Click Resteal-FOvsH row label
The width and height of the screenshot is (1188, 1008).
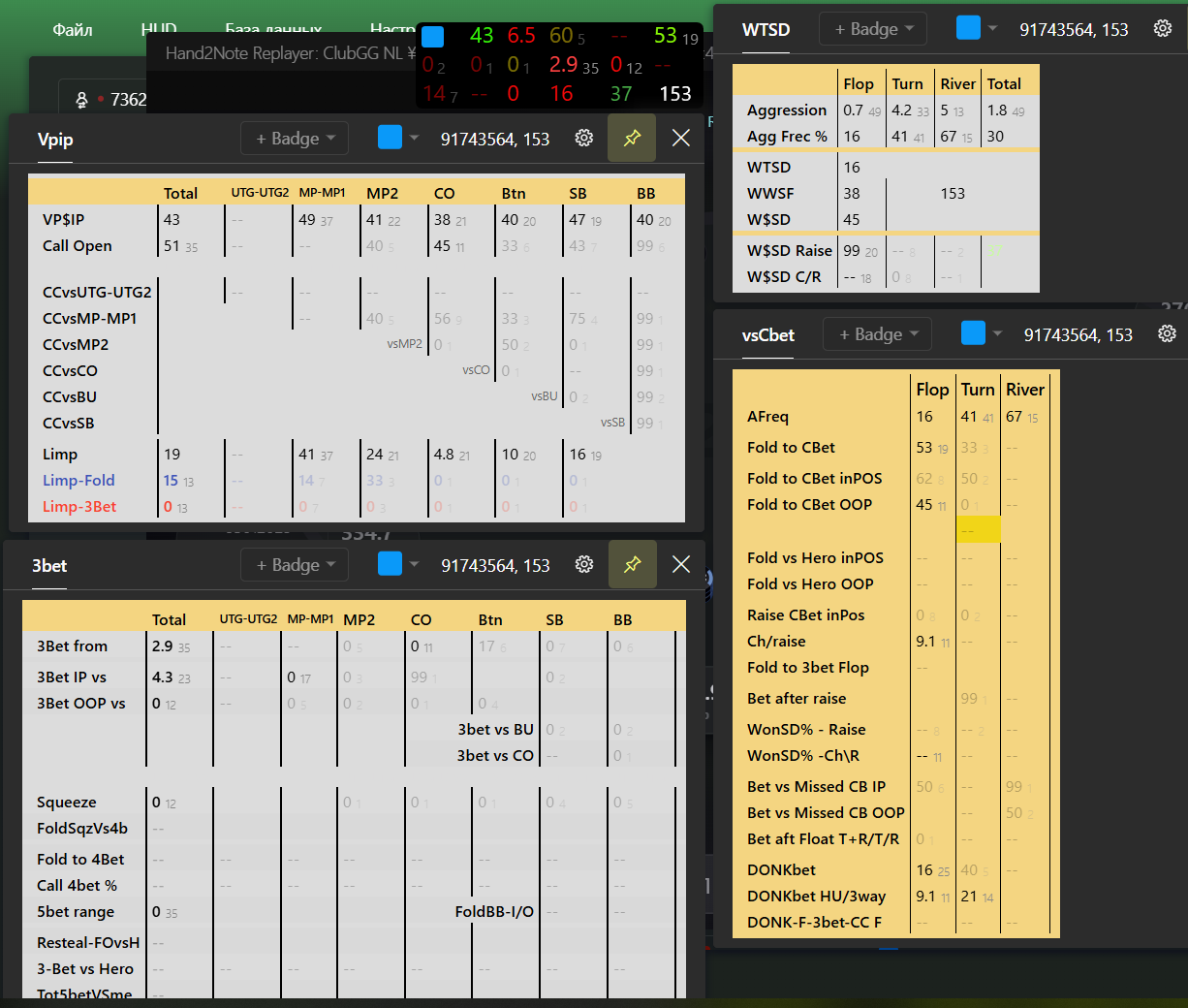(88, 943)
